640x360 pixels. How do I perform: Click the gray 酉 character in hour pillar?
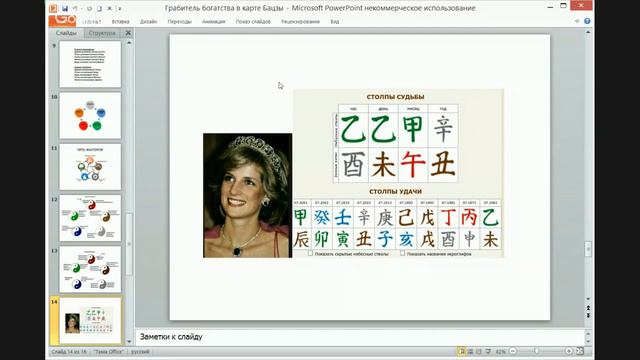coord(353,164)
